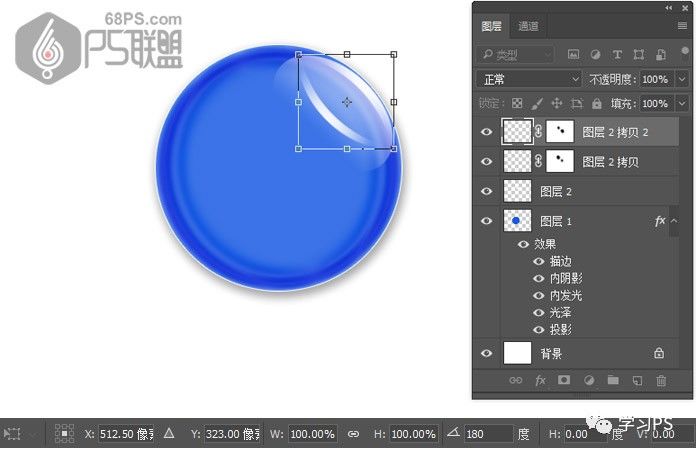Click the text layer filter icon
Image resolution: width=696 pixels, height=455 pixels.
(x=617, y=54)
